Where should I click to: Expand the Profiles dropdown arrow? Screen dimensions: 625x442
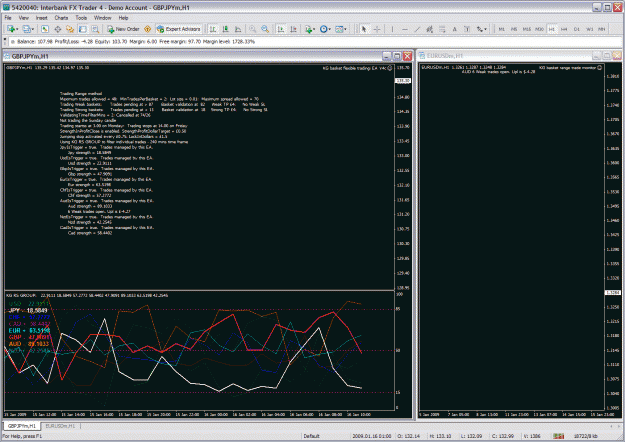(33, 29)
